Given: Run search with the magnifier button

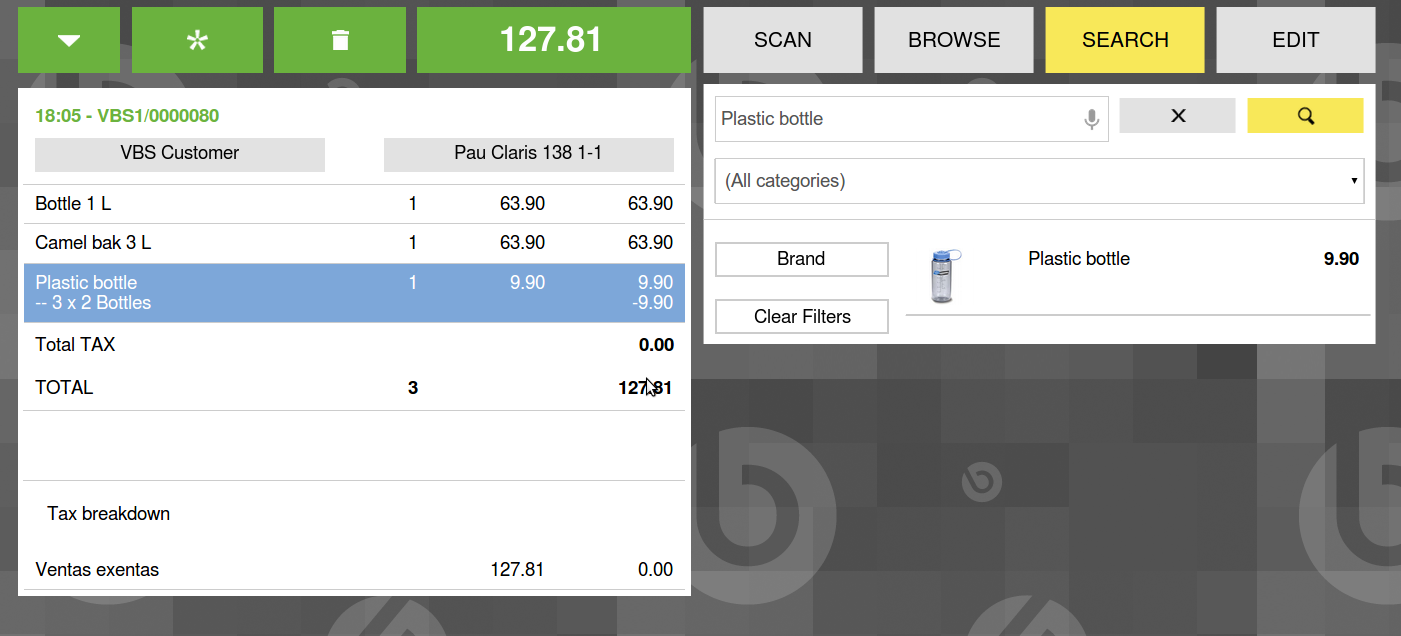Looking at the screenshot, I should (x=1305, y=116).
